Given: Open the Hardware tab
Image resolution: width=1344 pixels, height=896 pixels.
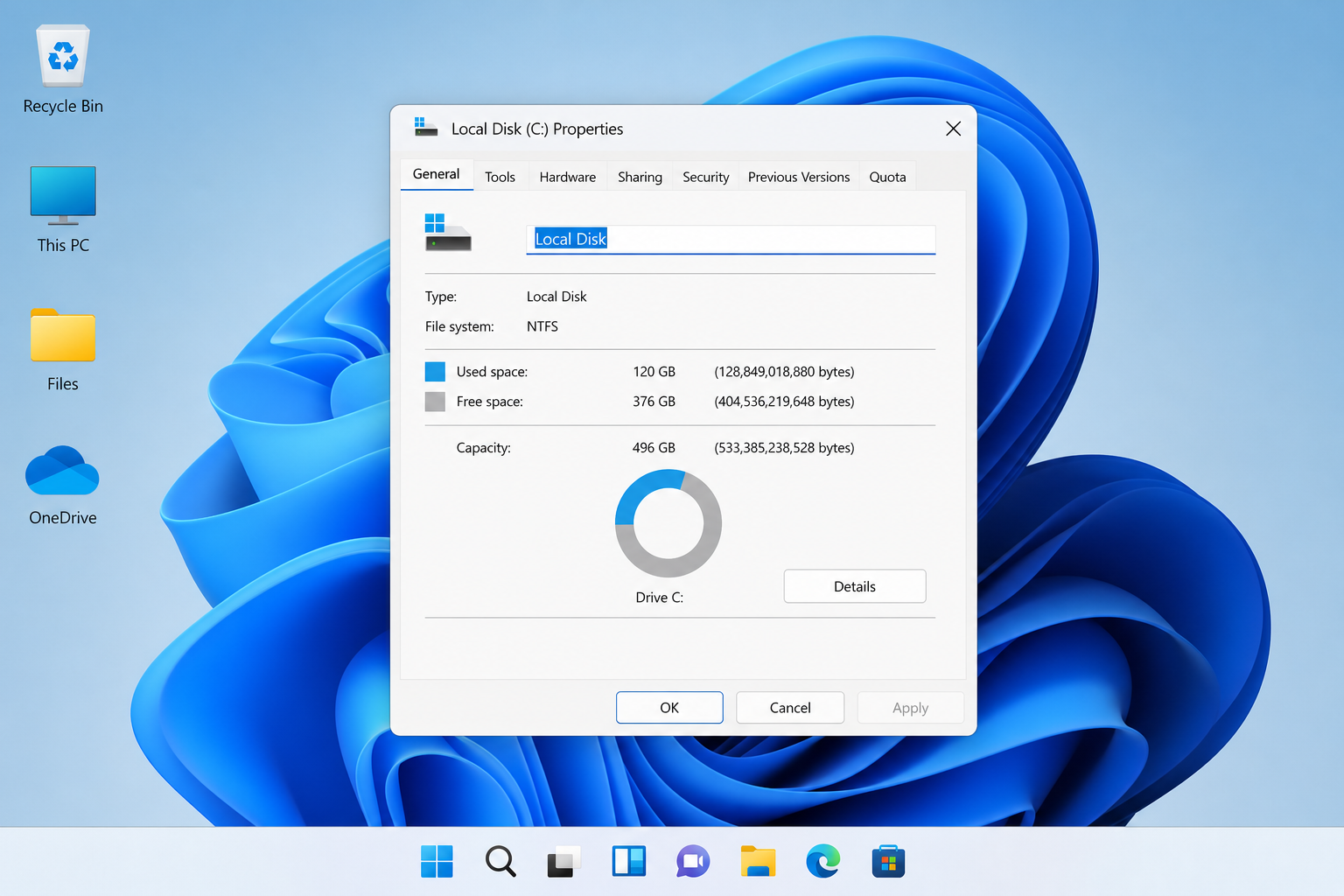Looking at the screenshot, I should [x=568, y=177].
